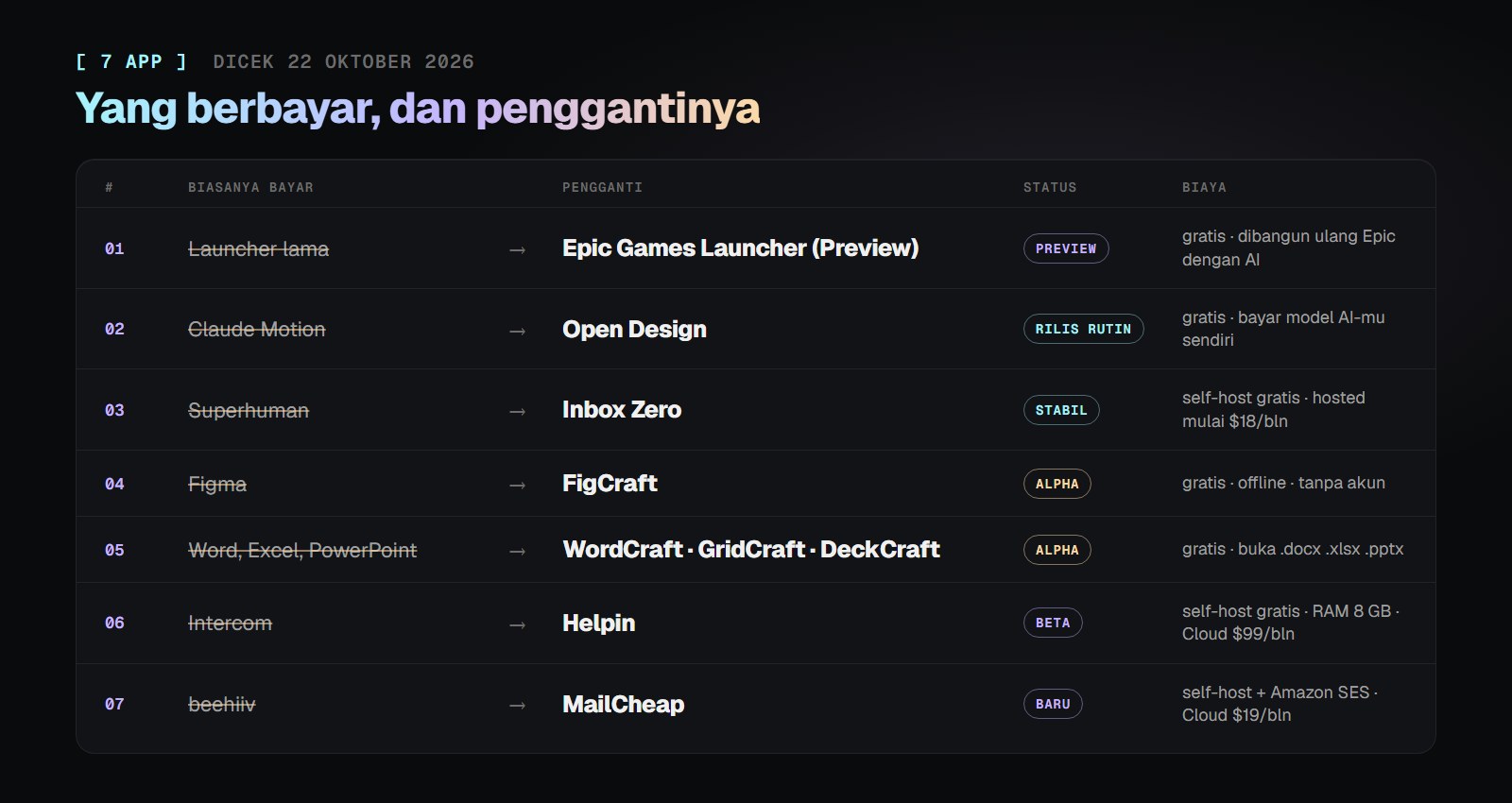Click the arrow in the Word, Excel row

[x=517, y=551]
